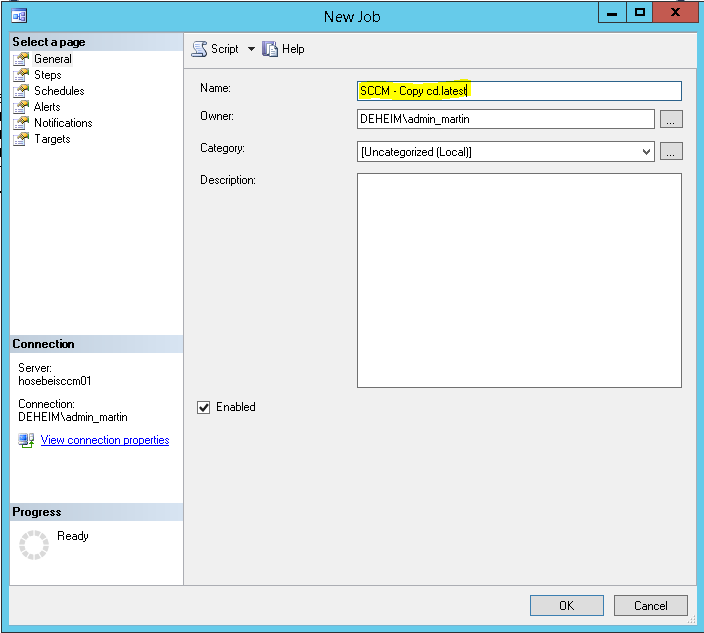Click the Script scroll icon in toolbar

coord(199,49)
